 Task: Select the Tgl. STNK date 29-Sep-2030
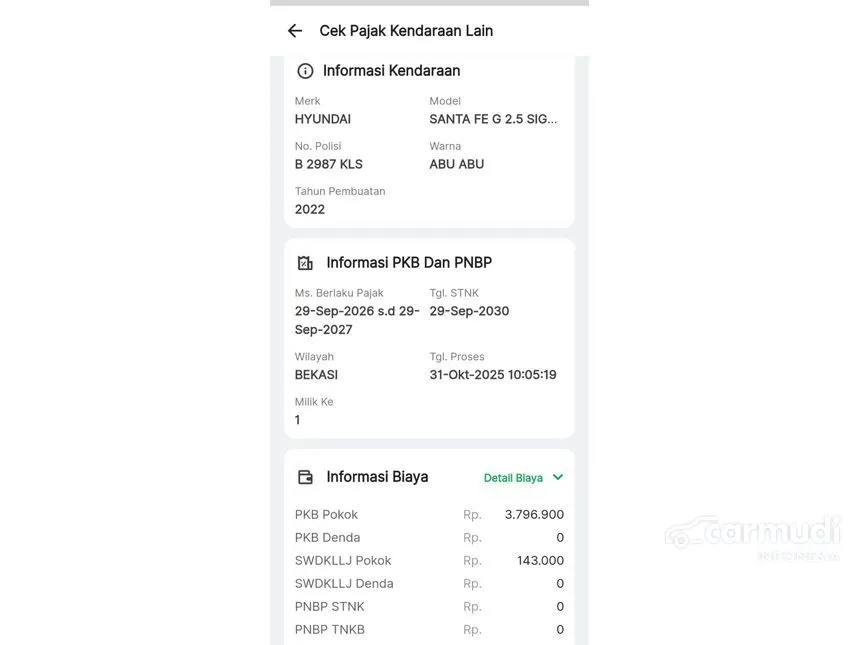(x=469, y=311)
